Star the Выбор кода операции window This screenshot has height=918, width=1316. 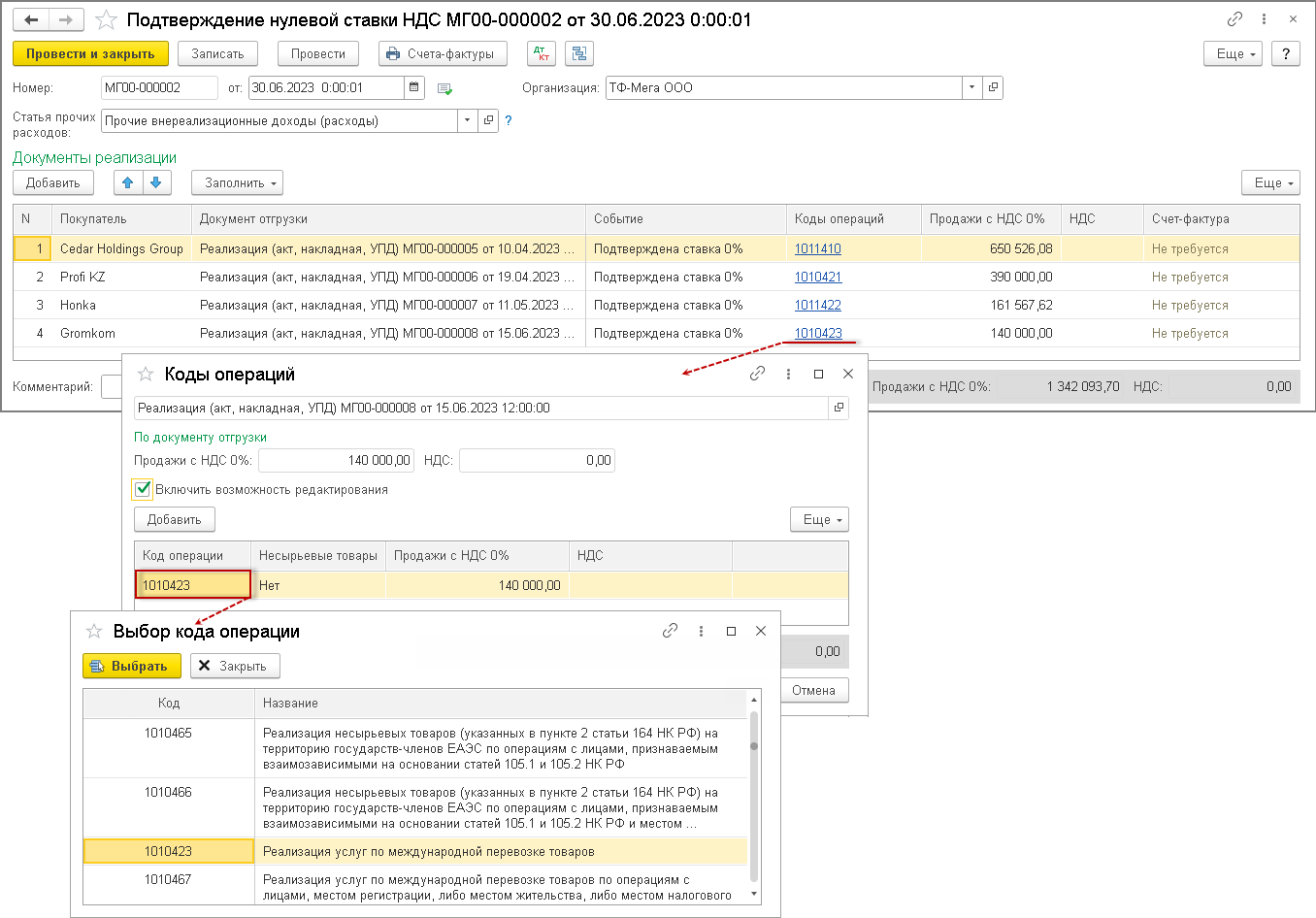click(x=94, y=631)
